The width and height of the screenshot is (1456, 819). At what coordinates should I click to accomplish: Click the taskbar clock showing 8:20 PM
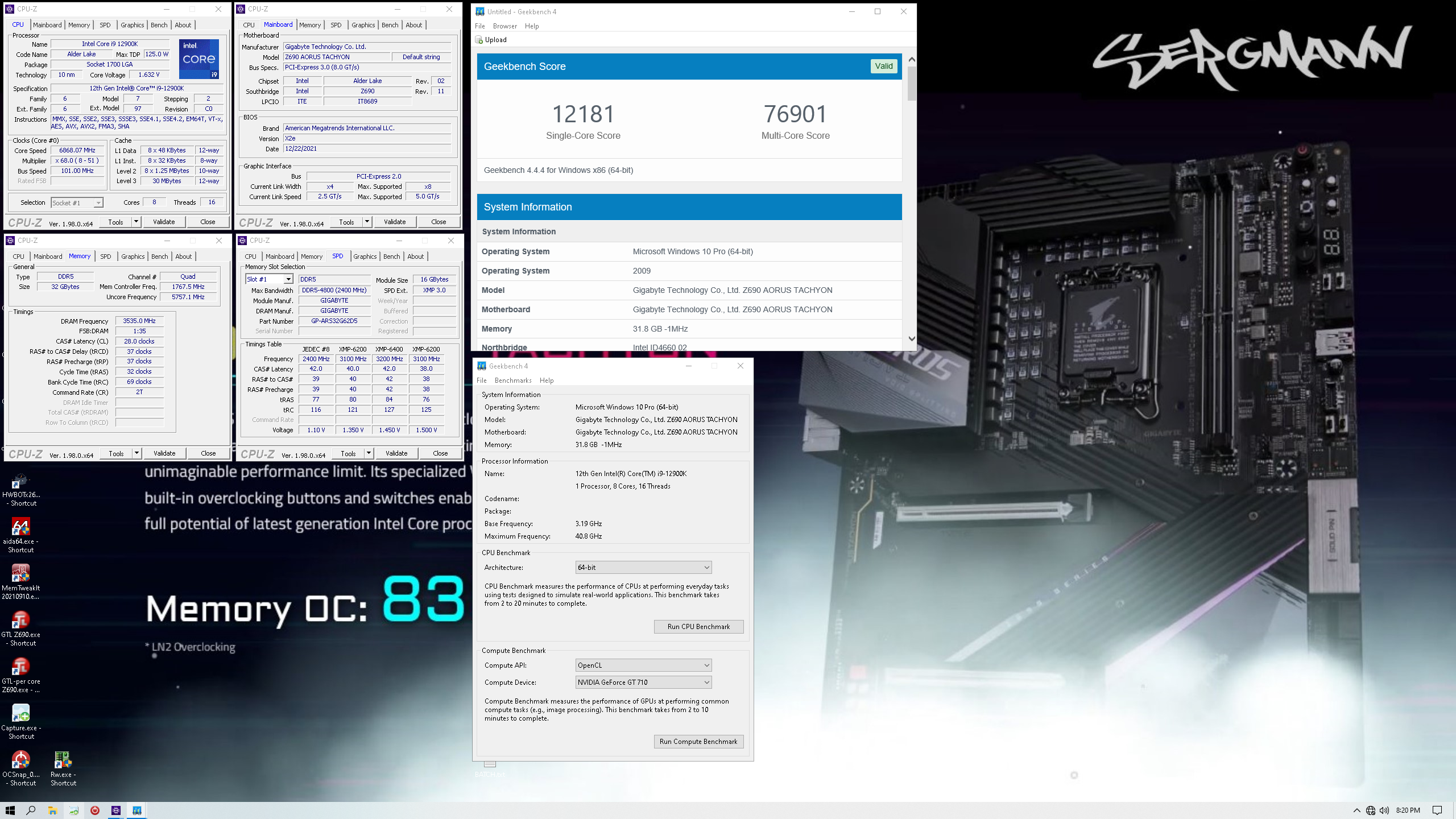click(x=1408, y=810)
